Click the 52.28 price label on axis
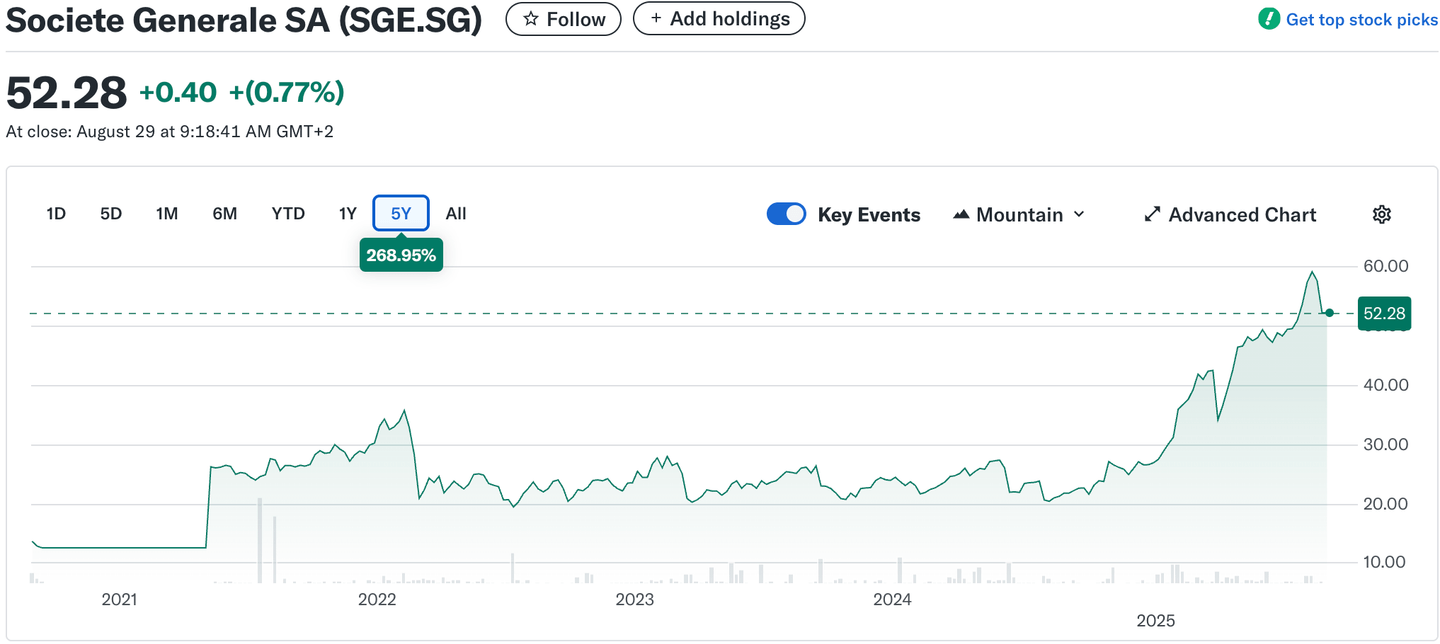The height and width of the screenshot is (644, 1440). point(1384,313)
